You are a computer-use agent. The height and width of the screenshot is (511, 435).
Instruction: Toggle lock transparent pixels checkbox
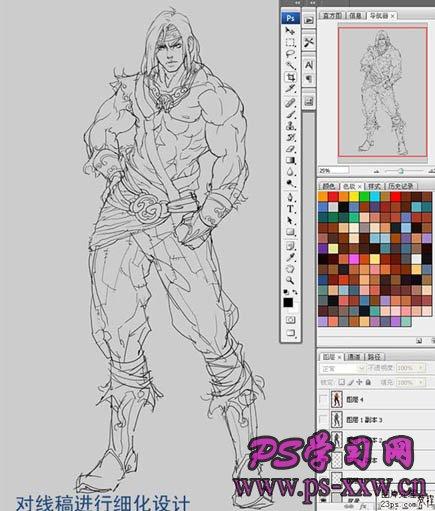coord(342,382)
